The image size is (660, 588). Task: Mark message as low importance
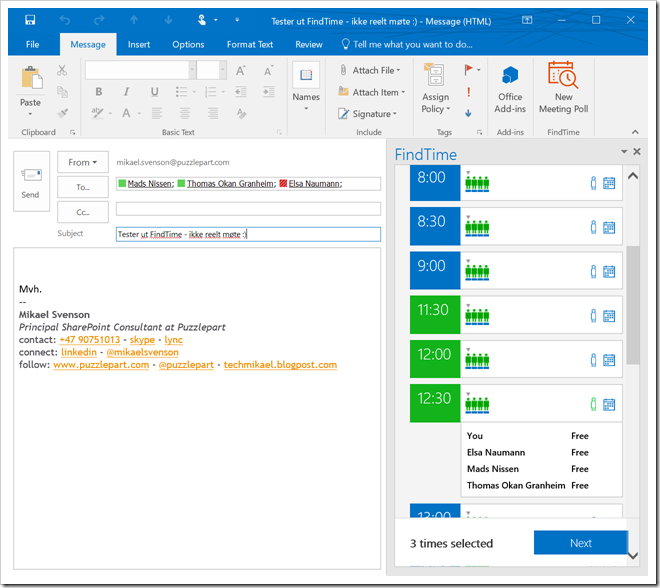(468, 113)
